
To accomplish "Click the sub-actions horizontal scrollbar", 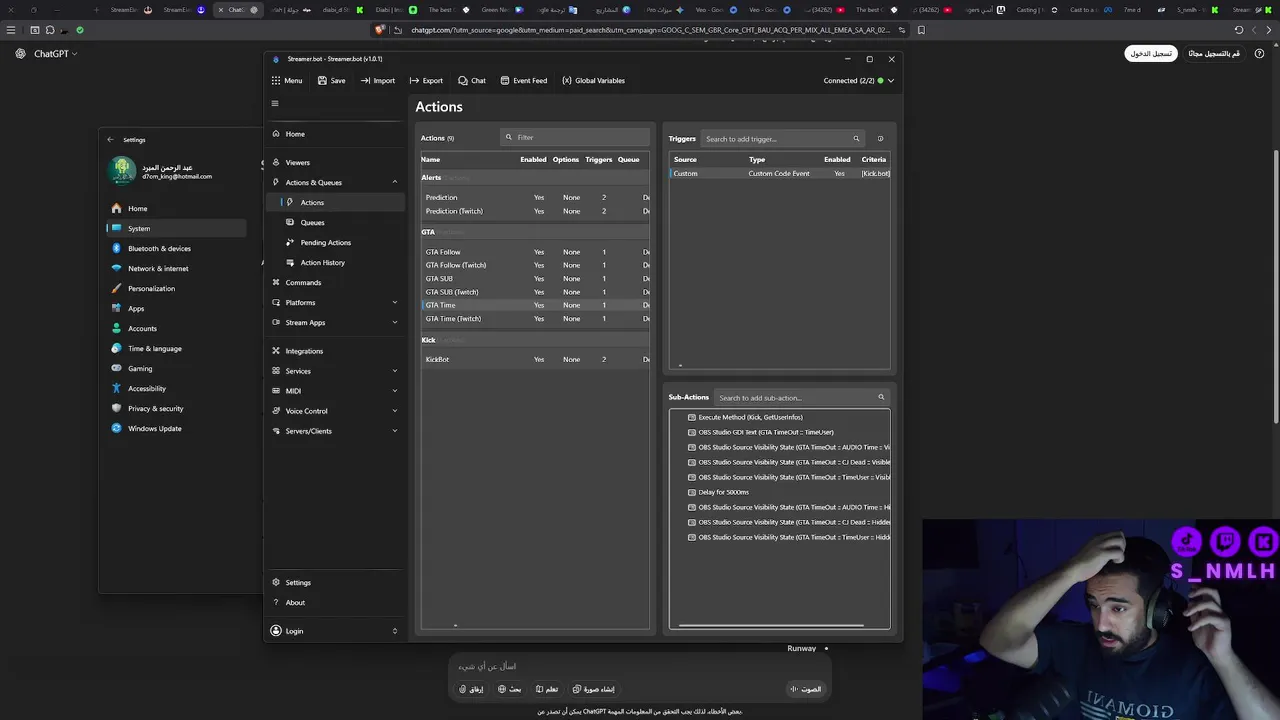I will click(771, 626).
